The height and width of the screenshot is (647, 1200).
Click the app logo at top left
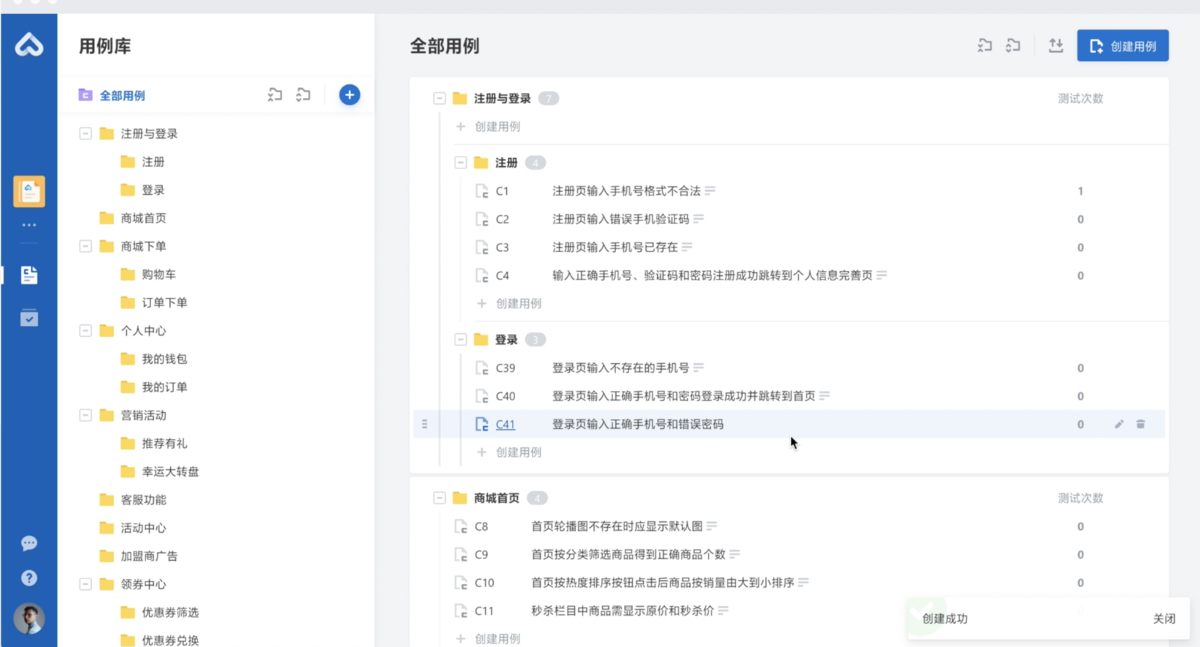29,44
